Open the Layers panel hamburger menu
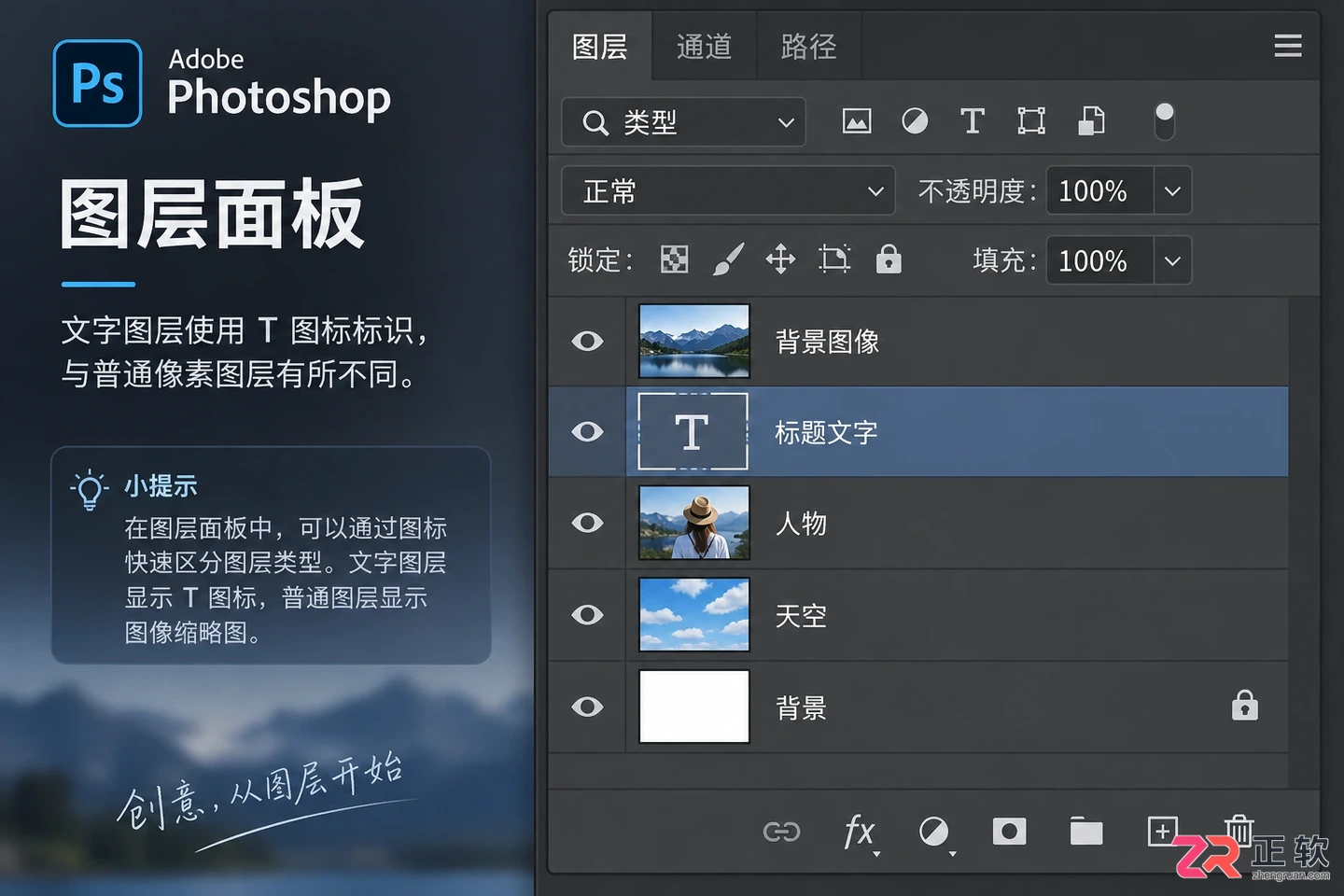This screenshot has height=896, width=1344. click(x=1288, y=46)
